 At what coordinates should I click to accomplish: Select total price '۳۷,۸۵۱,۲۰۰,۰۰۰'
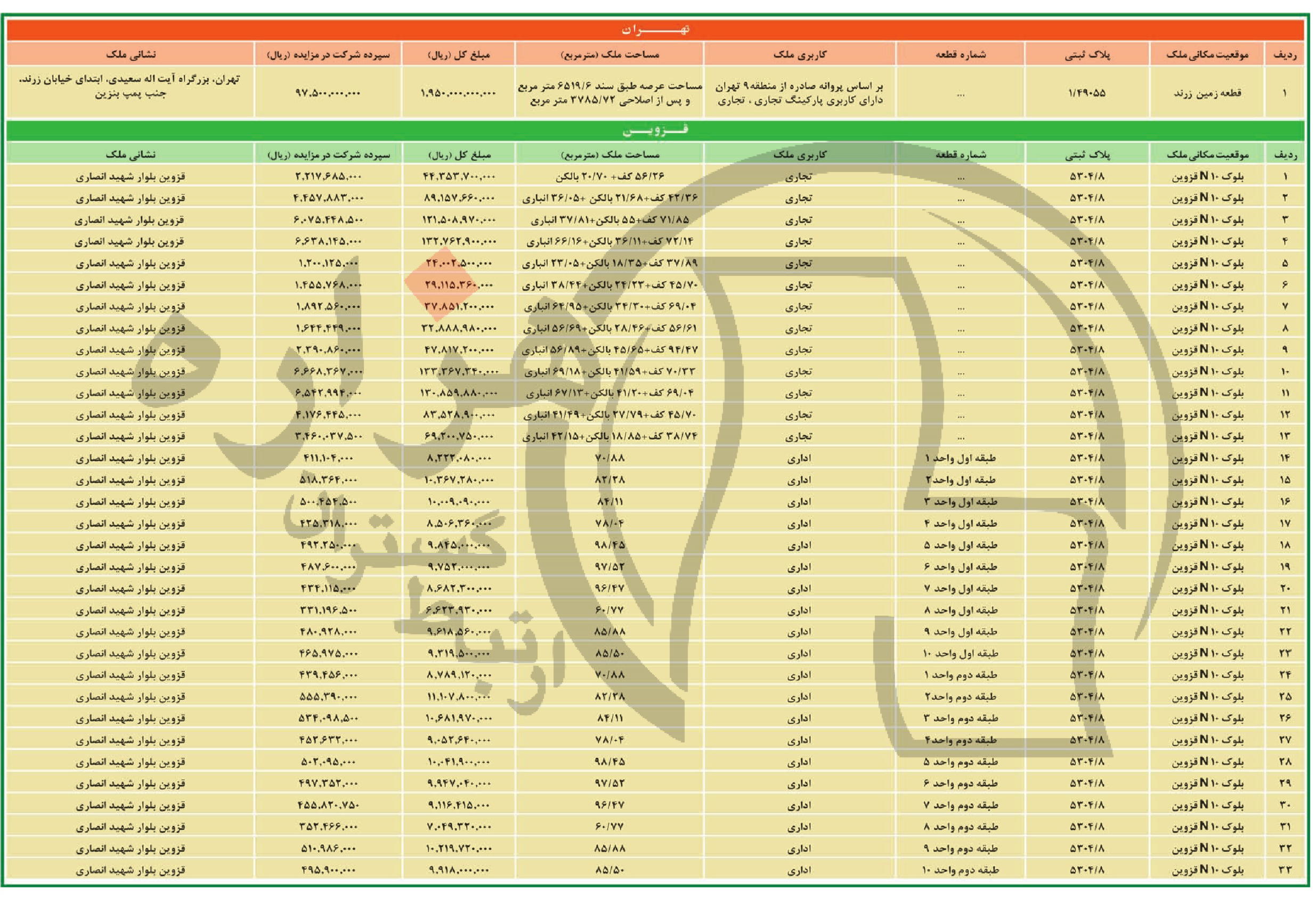458,306
